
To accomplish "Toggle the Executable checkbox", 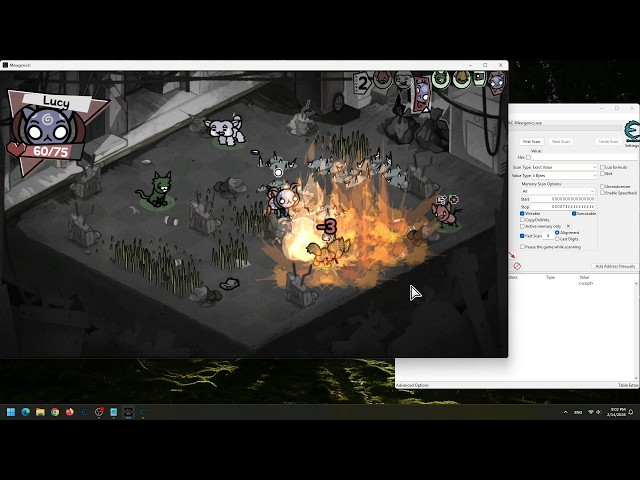I will (x=574, y=213).
